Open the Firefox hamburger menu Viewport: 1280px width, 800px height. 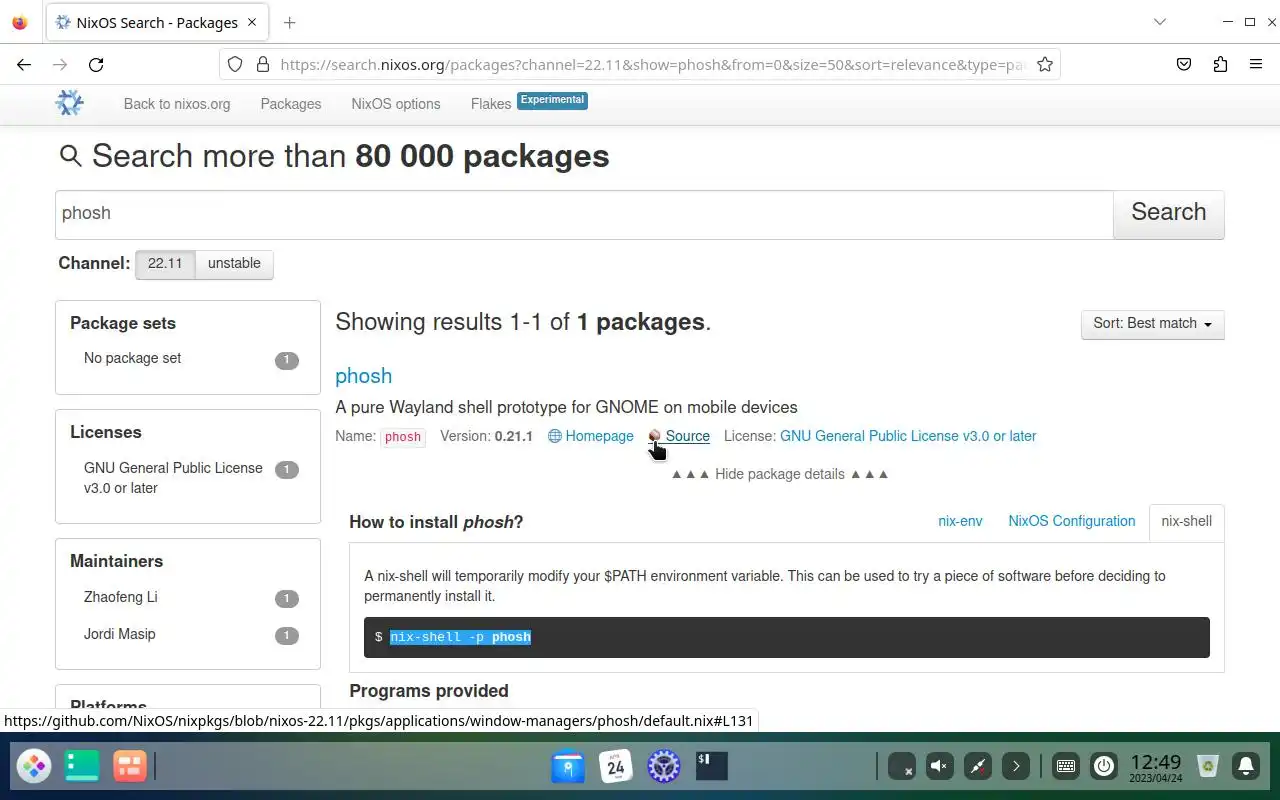click(1256, 64)
